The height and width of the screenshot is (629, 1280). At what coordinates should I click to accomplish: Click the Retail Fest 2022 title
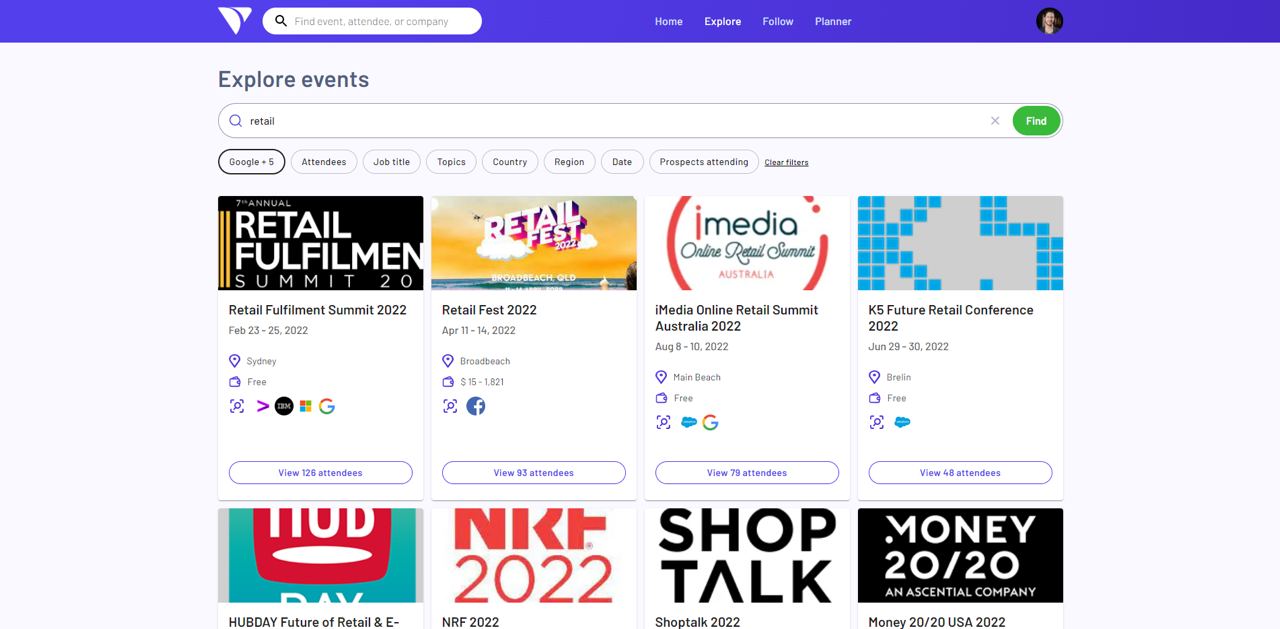pos(489,310)
